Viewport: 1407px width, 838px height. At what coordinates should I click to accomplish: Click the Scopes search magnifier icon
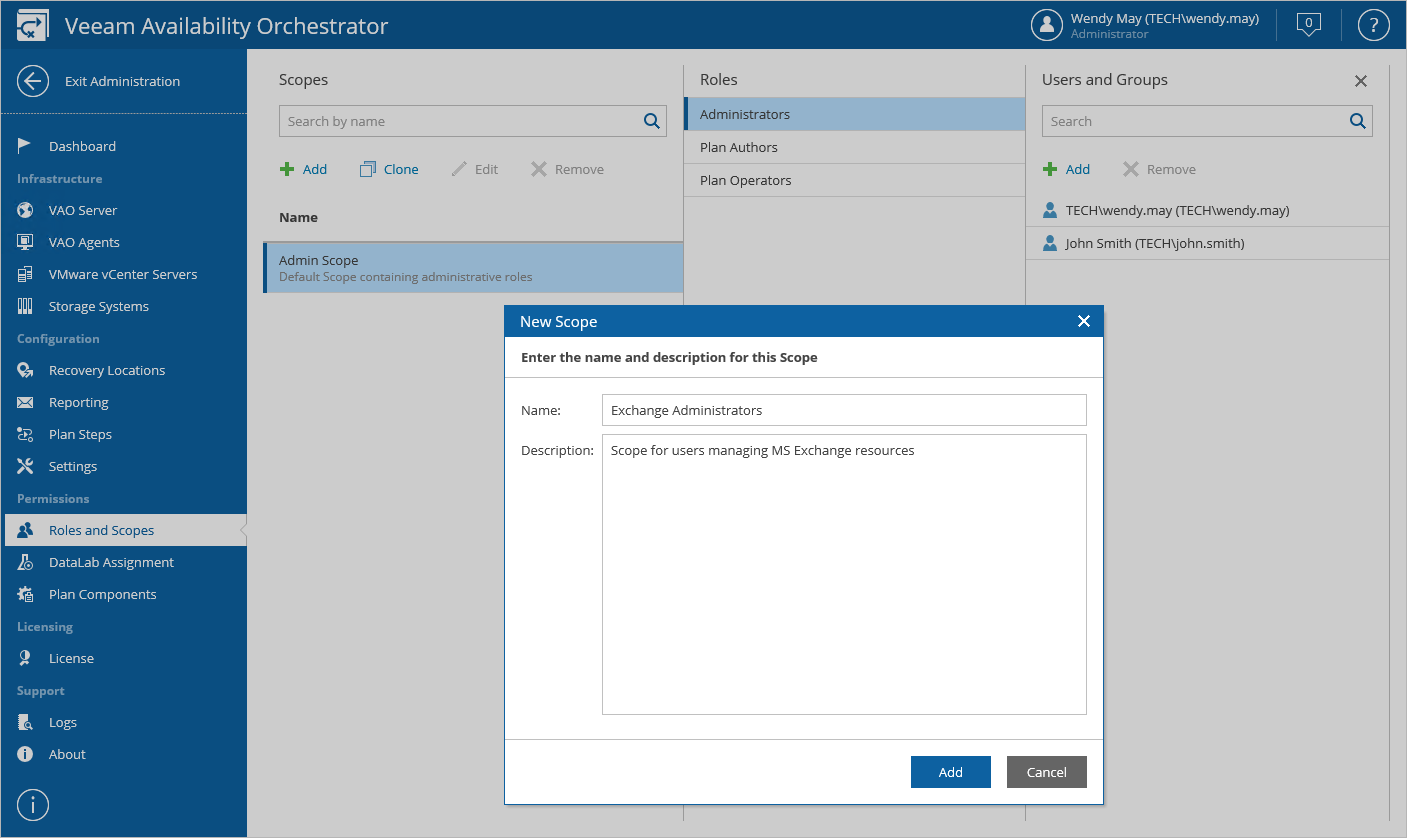pyautogui.click(x=652, y=121)
